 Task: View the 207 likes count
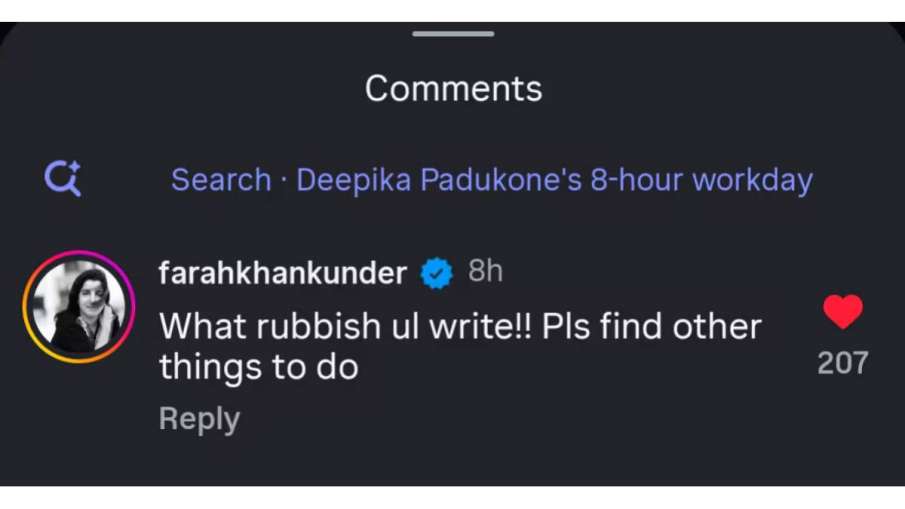click(842, 362)
